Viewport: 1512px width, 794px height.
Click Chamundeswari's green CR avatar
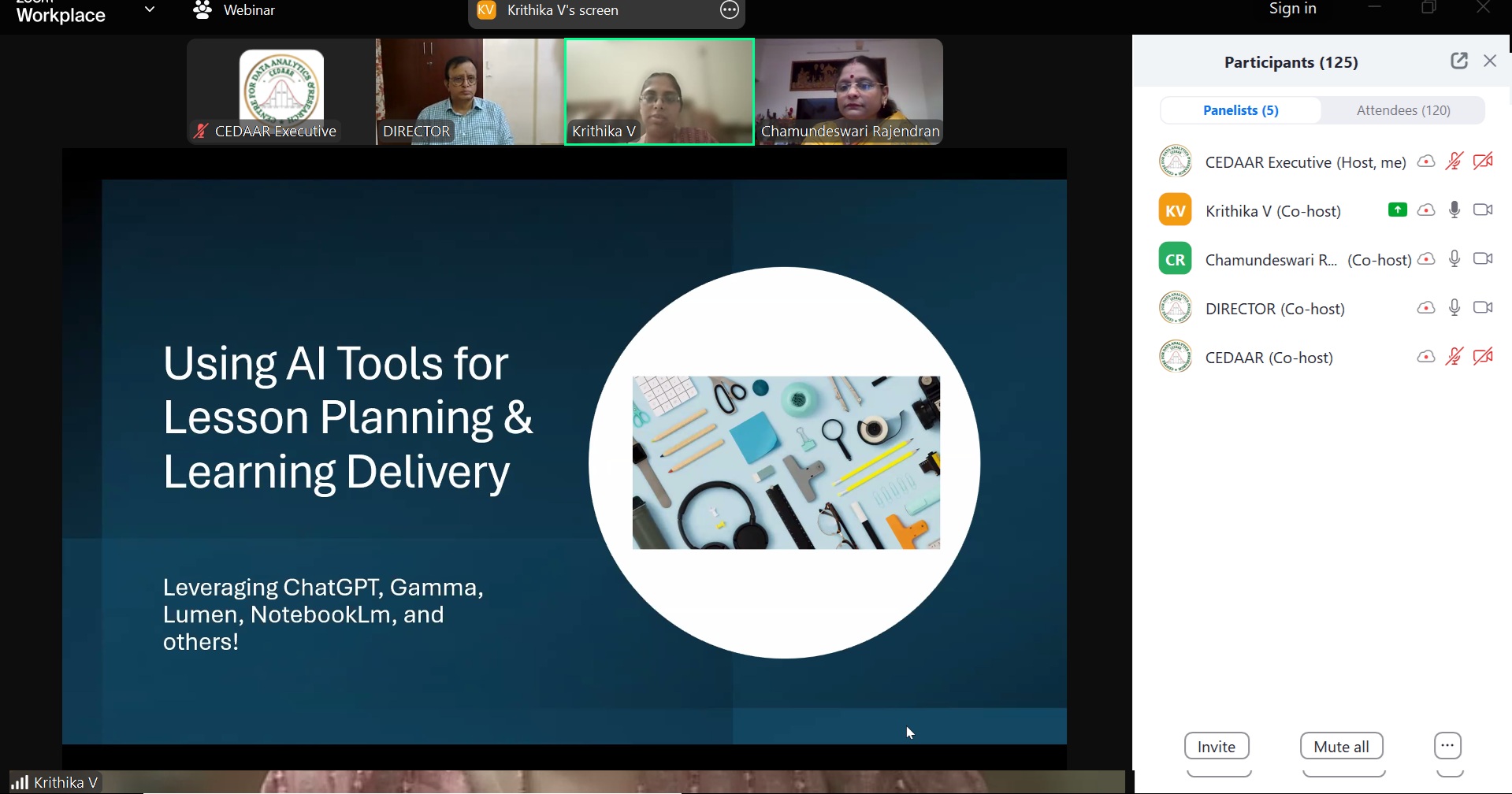coord(1175,259)
